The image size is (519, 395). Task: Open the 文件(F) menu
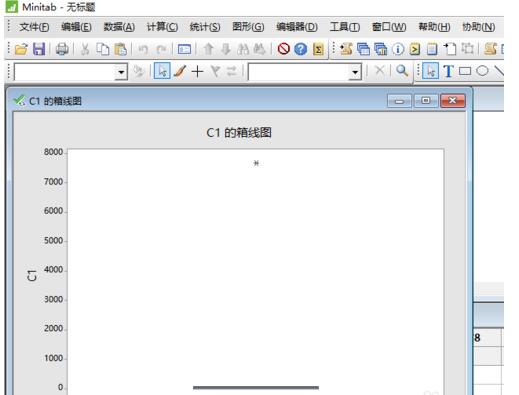[34, 27]
